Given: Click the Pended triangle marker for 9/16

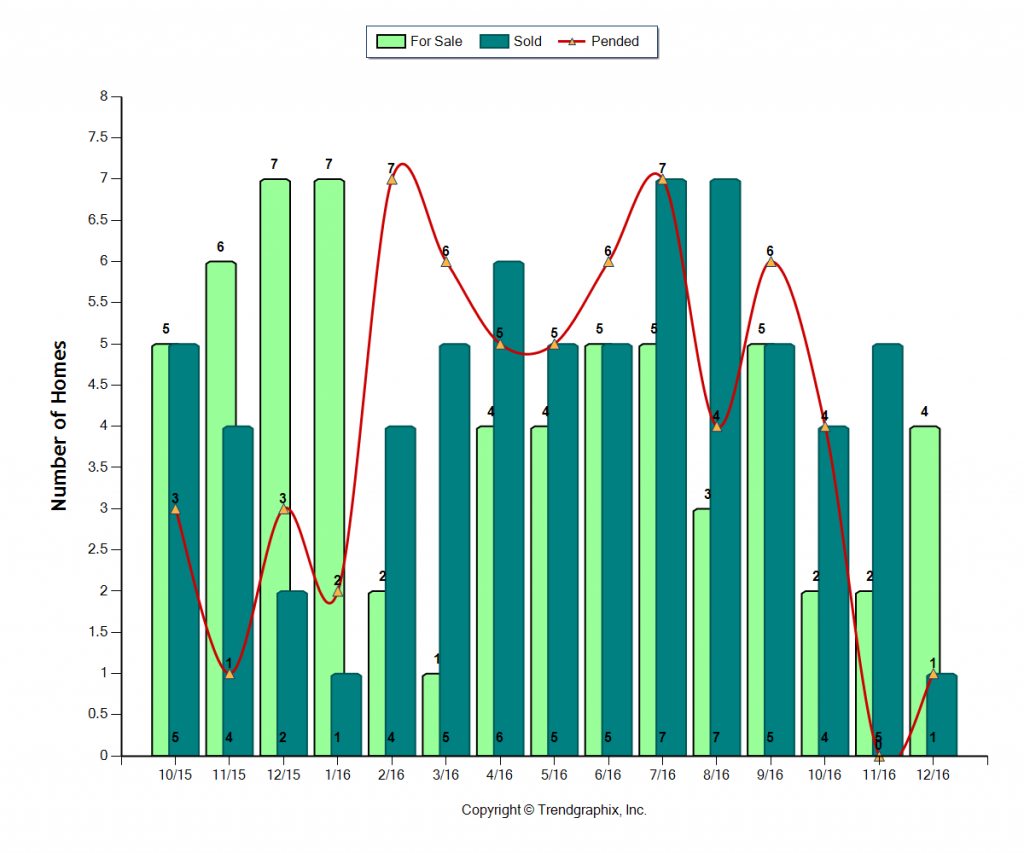Looking at the screenshot, I should pos(771,261).
